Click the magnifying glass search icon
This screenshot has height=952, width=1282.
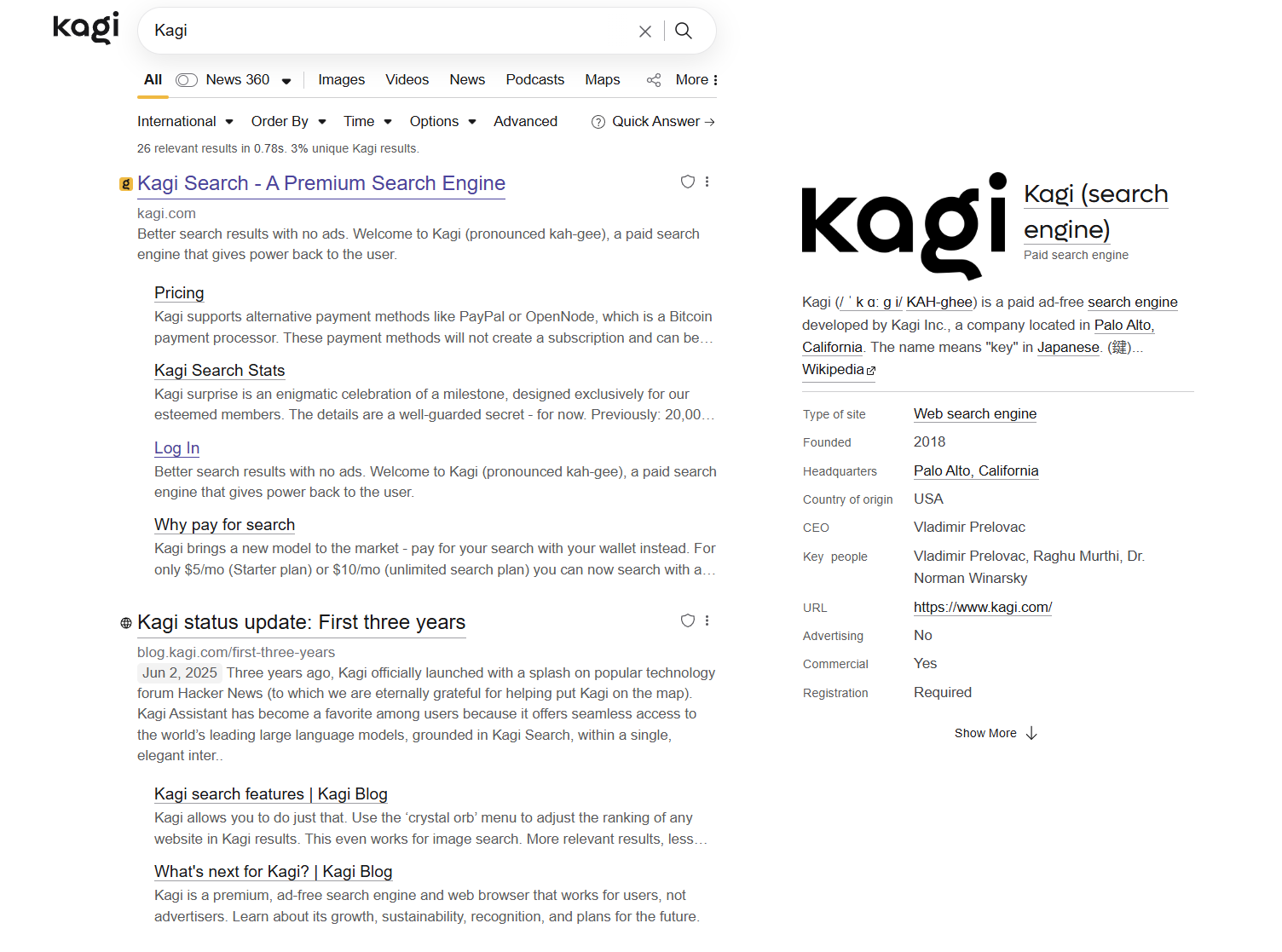coord(684,32)
